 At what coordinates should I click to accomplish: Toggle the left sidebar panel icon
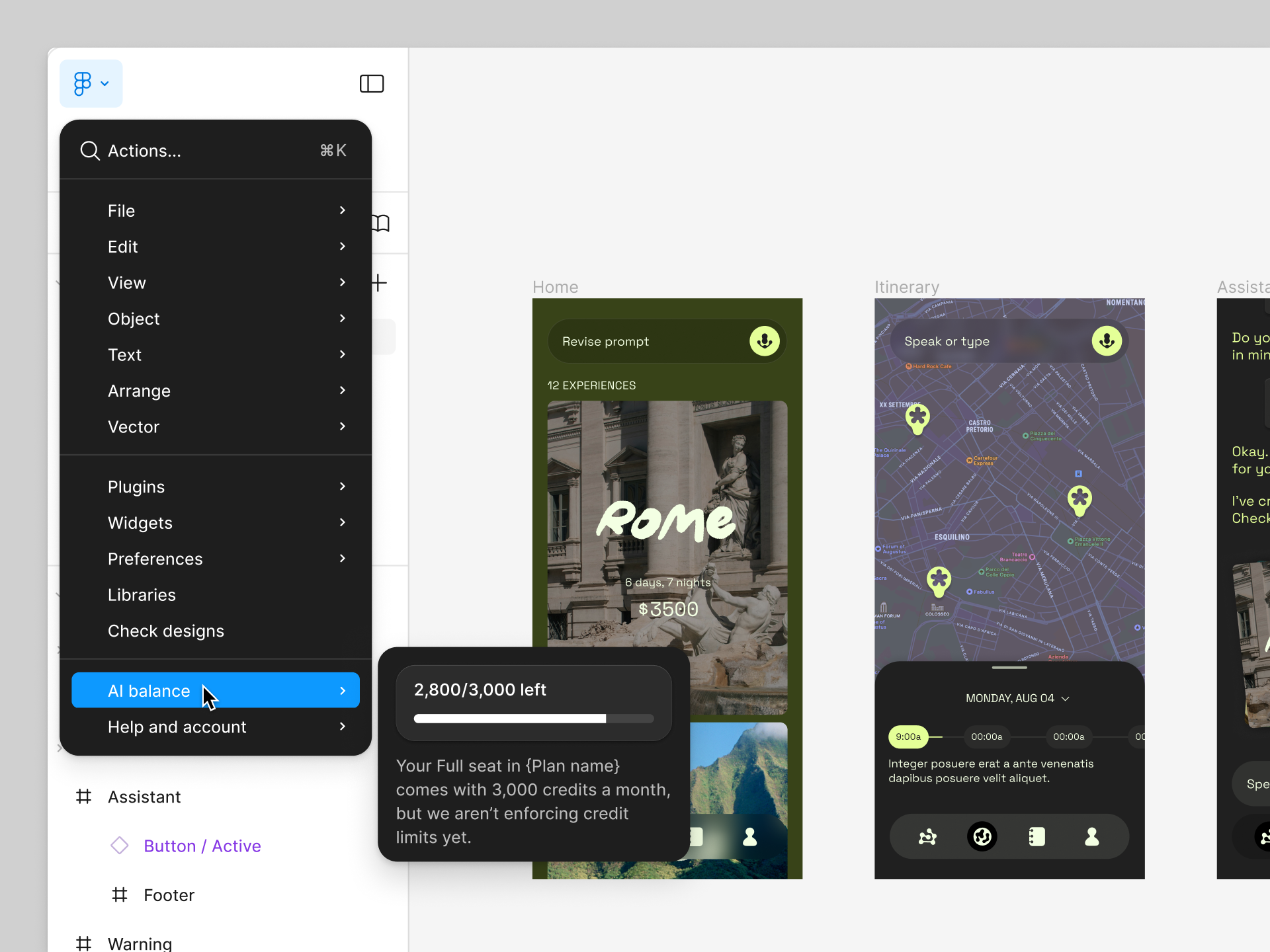pos(372,83)
